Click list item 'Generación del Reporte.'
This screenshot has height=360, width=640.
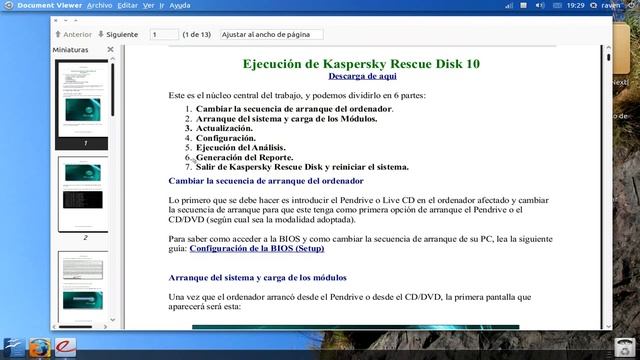244,157
